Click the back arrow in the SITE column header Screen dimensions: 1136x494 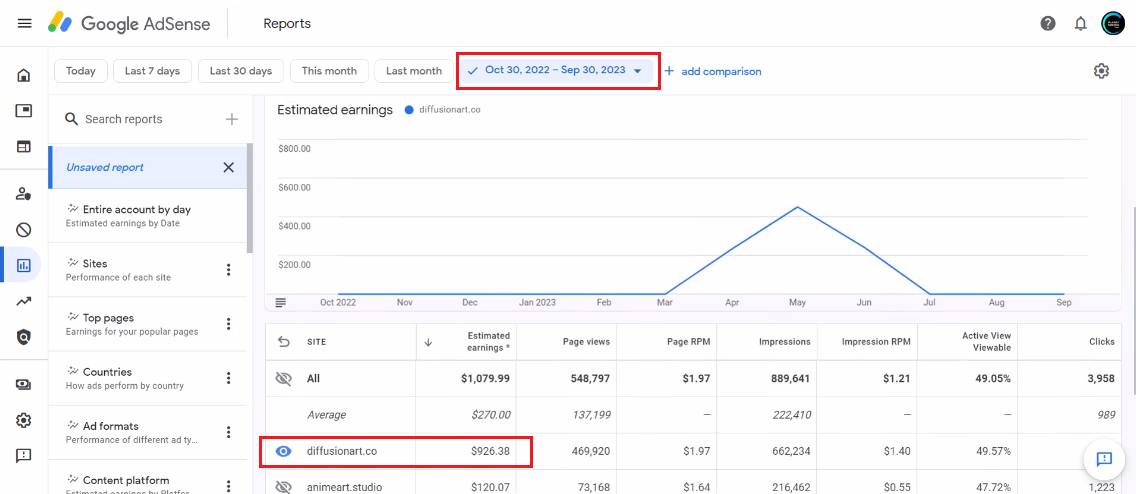coord(283,342)
